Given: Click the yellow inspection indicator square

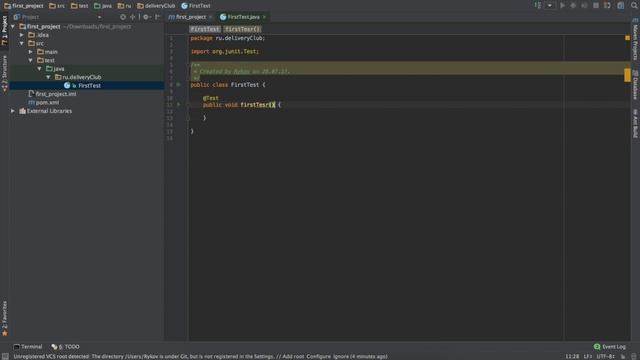Looking at the screenshot, I should pos(627,38).
